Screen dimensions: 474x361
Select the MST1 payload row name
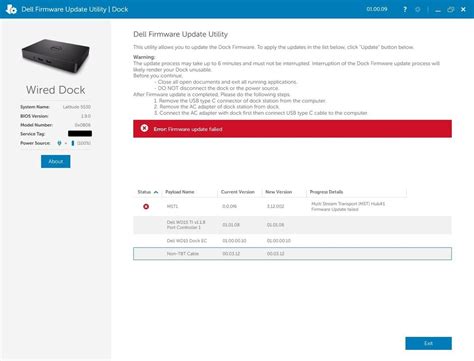pos(172,206)
